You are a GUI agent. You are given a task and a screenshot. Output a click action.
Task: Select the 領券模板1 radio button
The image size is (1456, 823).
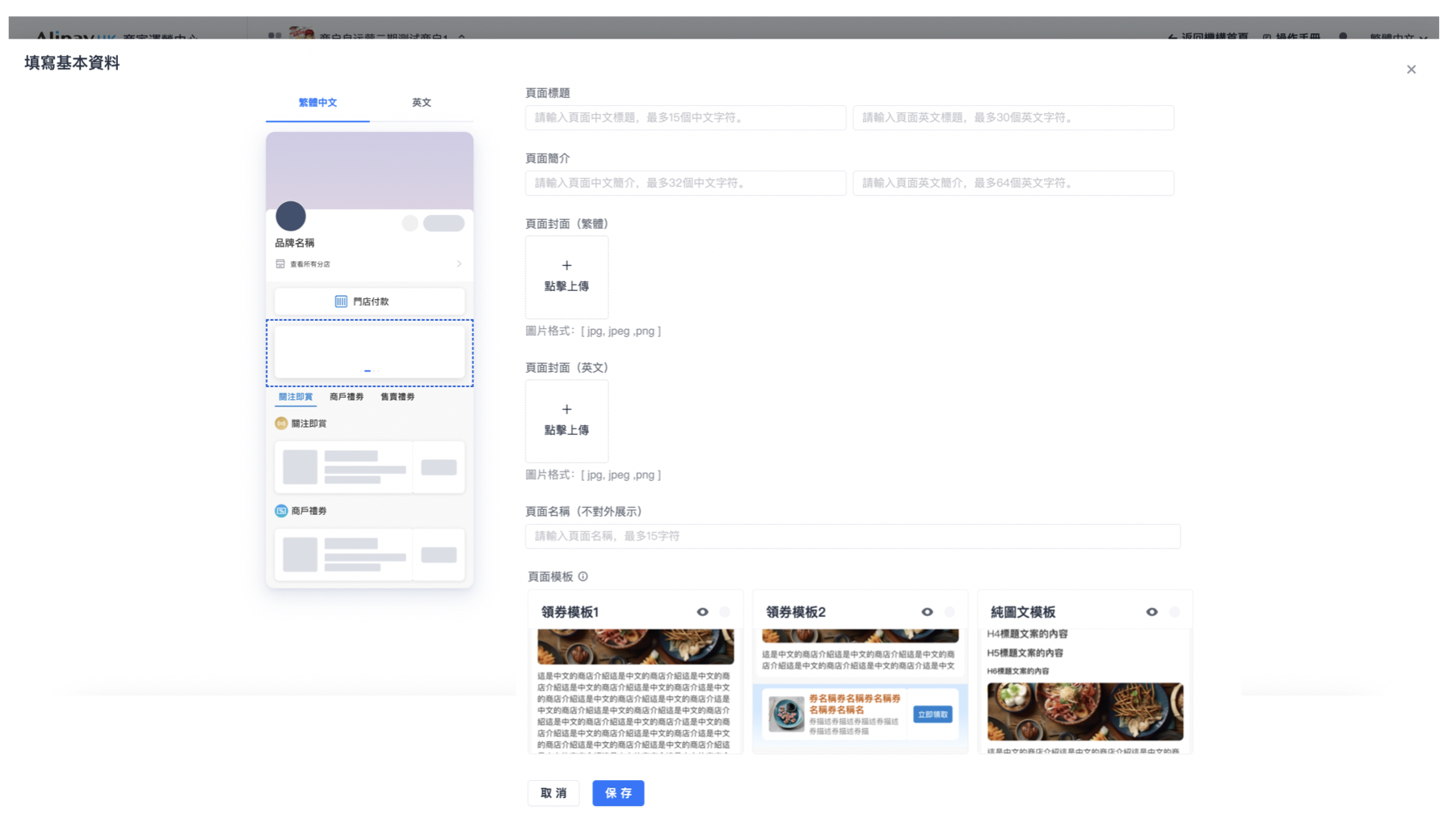(725, 612)
